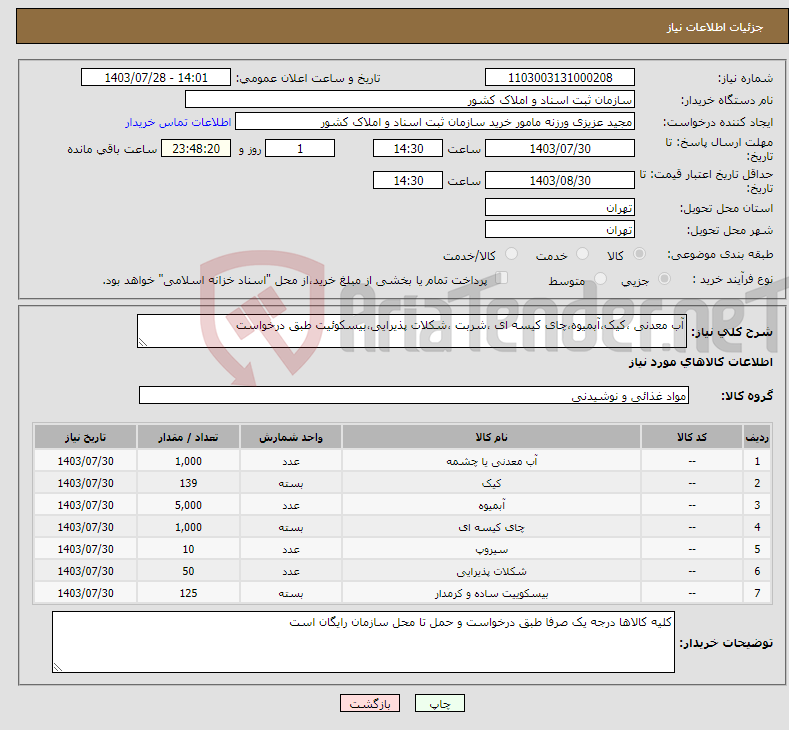Click the کیک item name cell
This screenshot has width=789, height=730.
pyautogui.click(x=491, y=483)
